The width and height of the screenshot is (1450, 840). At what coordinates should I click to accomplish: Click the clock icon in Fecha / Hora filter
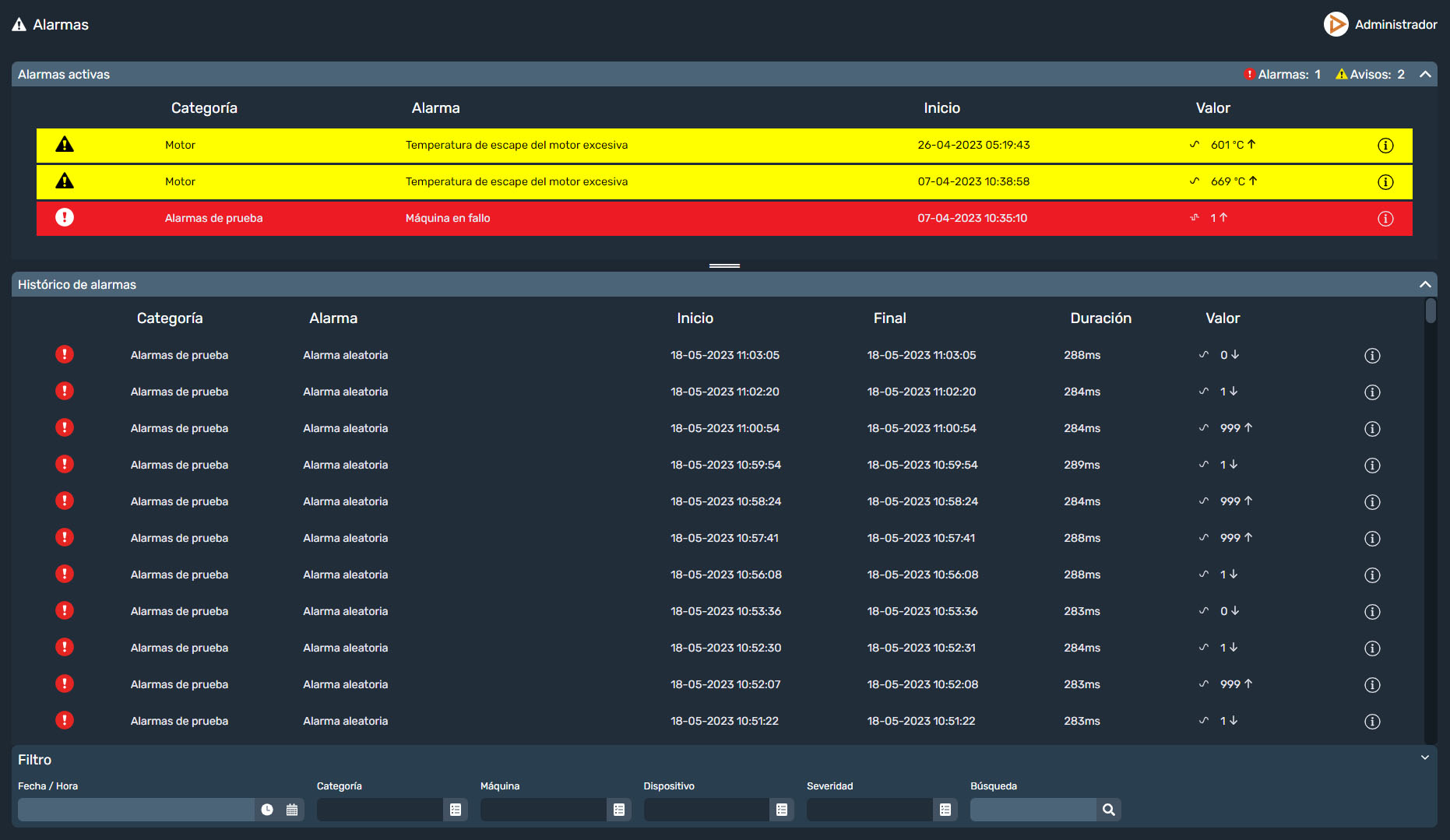tap(267, 810)
